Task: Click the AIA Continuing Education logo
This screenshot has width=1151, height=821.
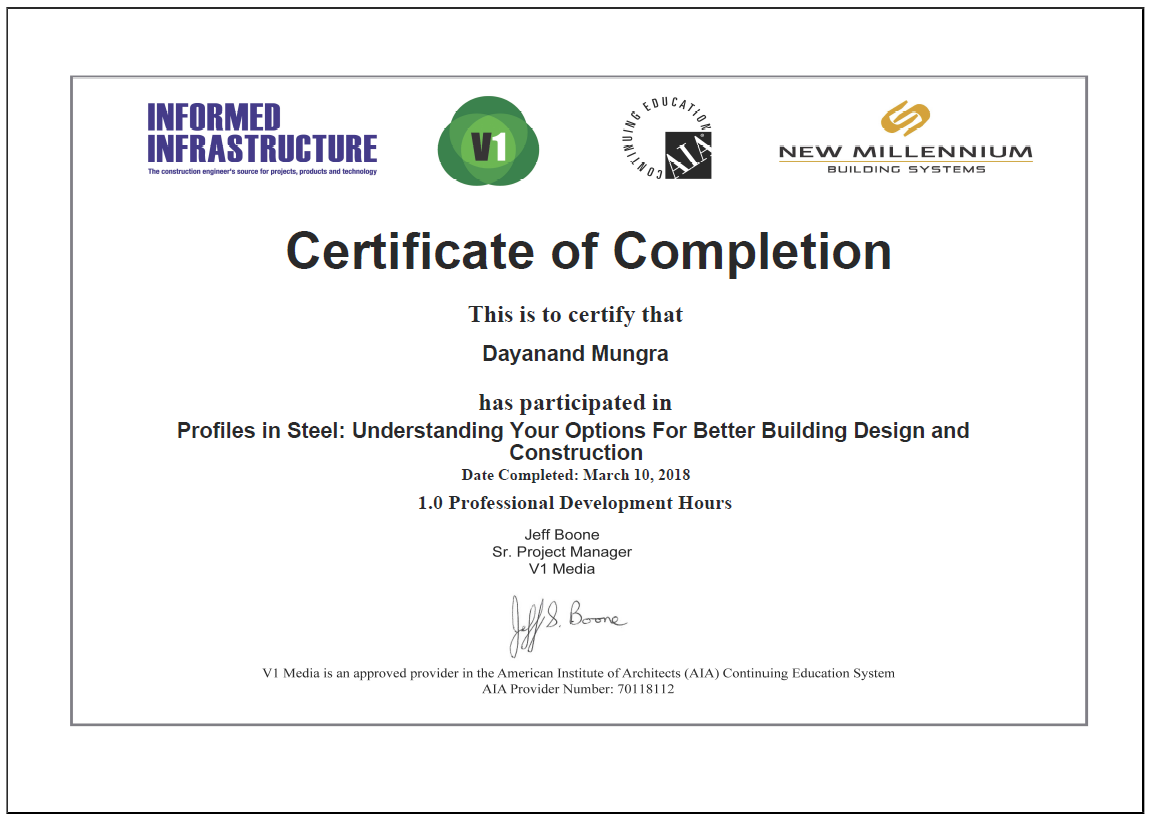Action: click(667, 138)
